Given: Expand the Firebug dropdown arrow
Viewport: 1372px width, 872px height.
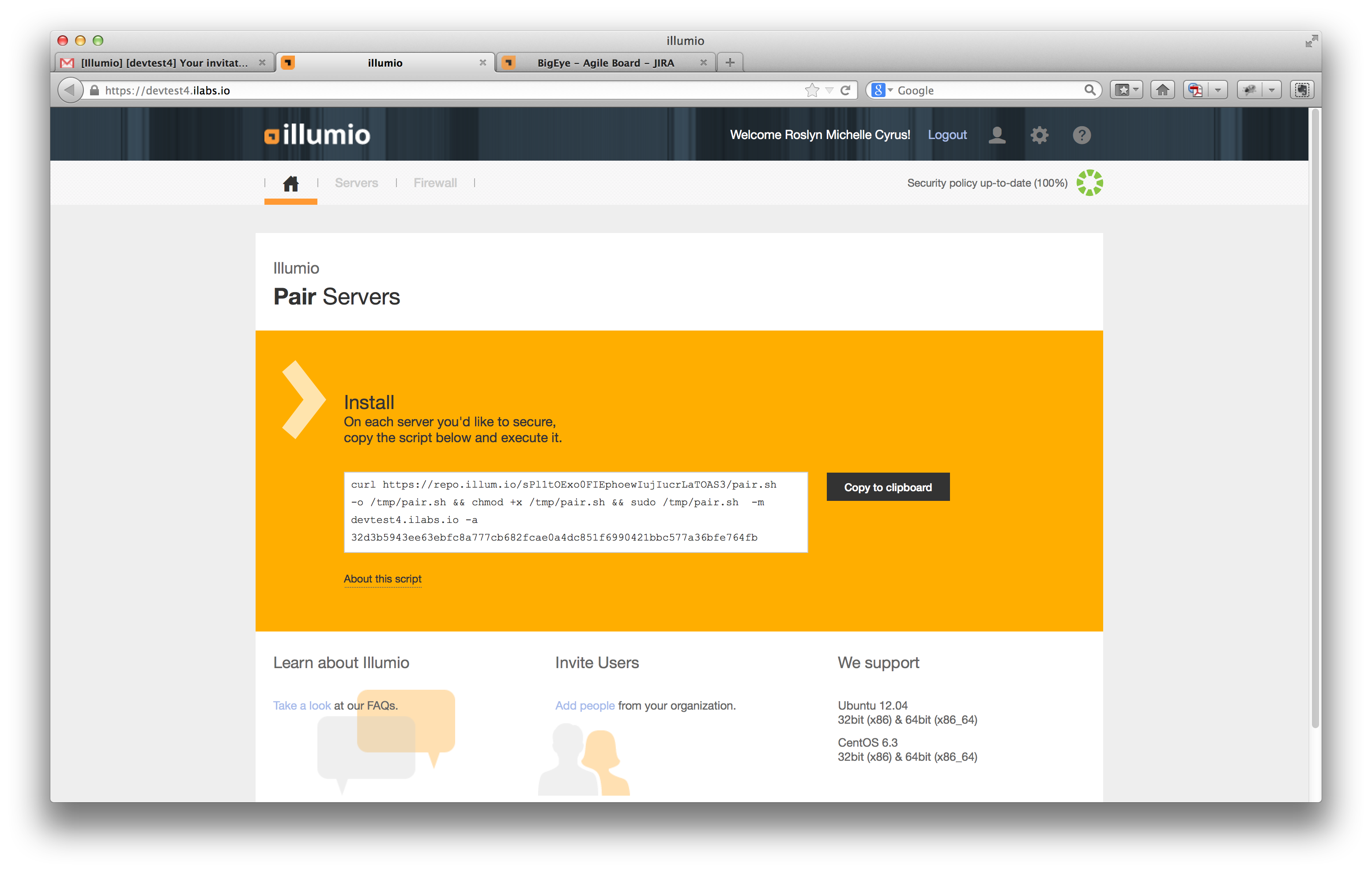Looking at the screenshot, I should tap(1272, 90).
